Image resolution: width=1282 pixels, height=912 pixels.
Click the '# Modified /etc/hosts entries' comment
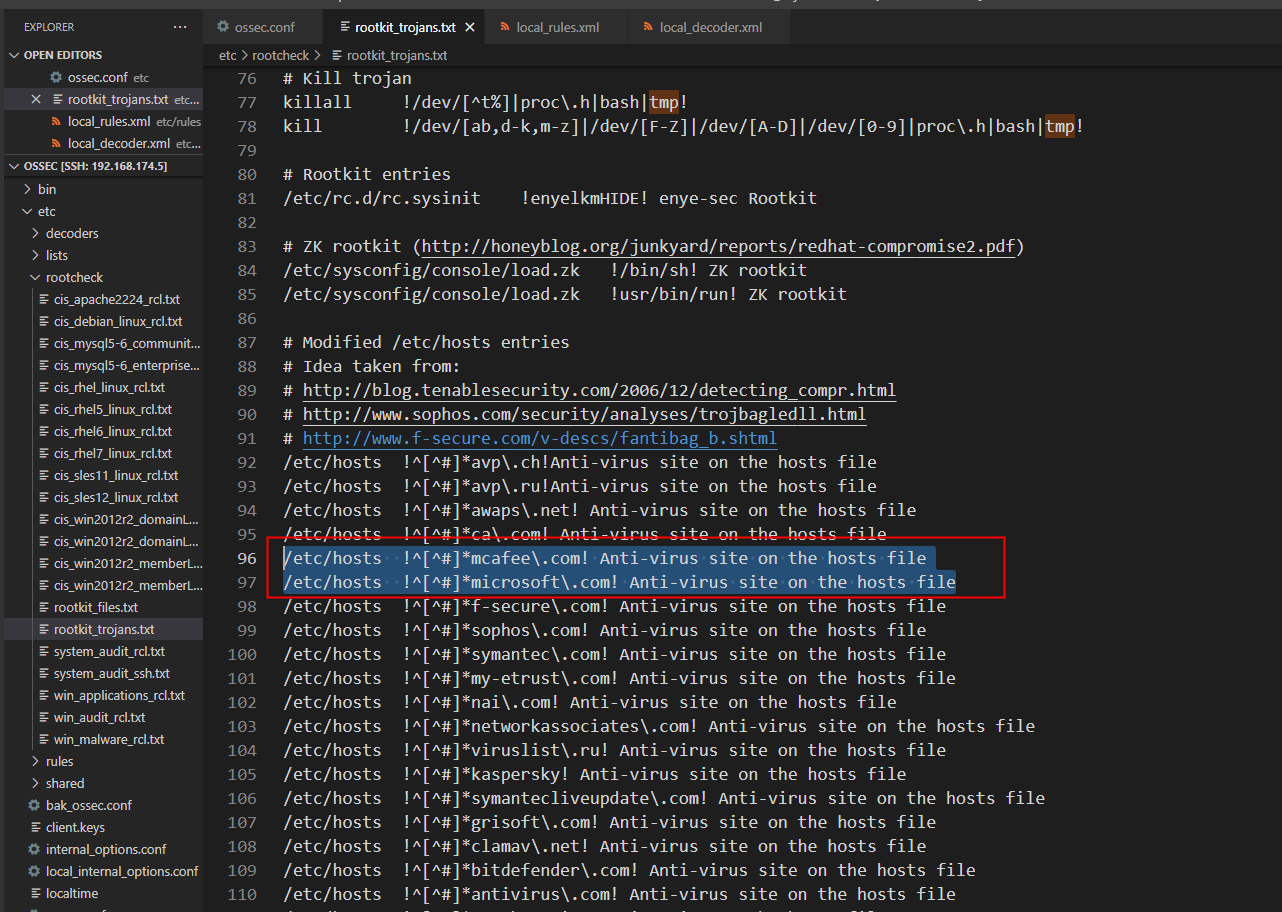[x=426, y=342]
